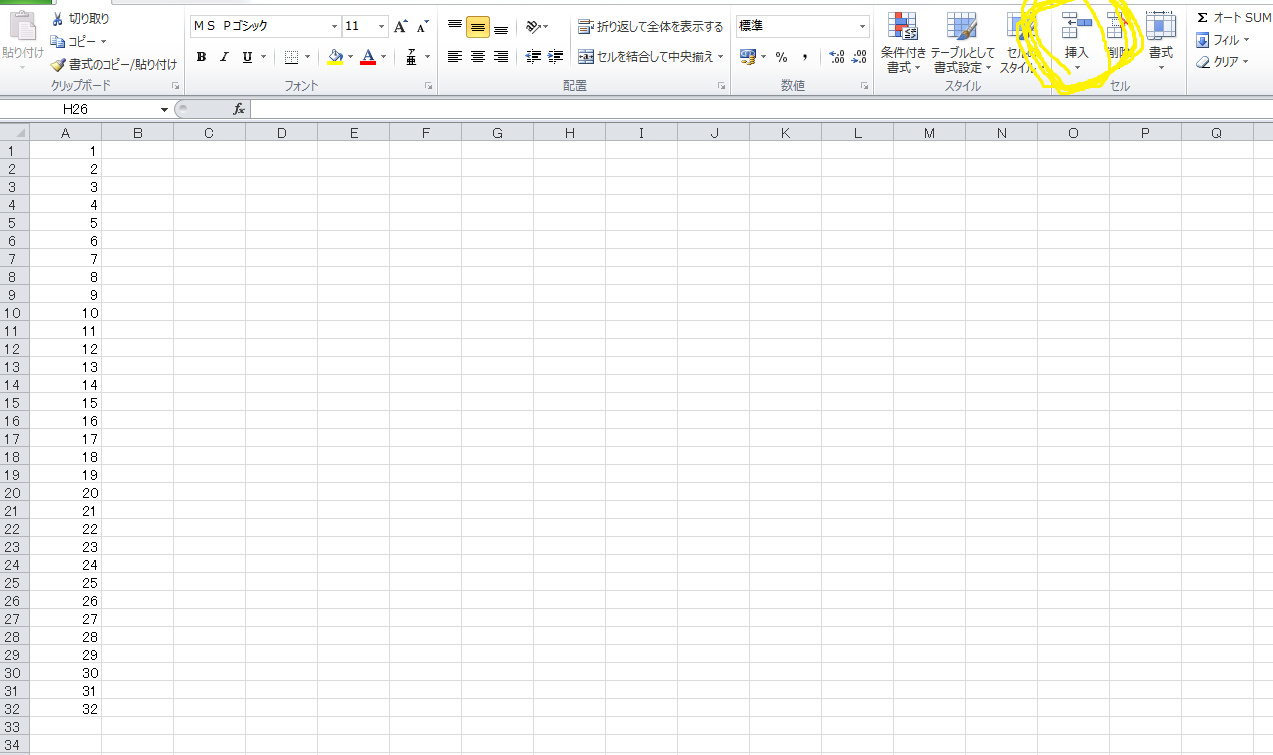Viewport: 1273px width, 755px height.
Task: Toggle bold formatting
Action: 201,57
